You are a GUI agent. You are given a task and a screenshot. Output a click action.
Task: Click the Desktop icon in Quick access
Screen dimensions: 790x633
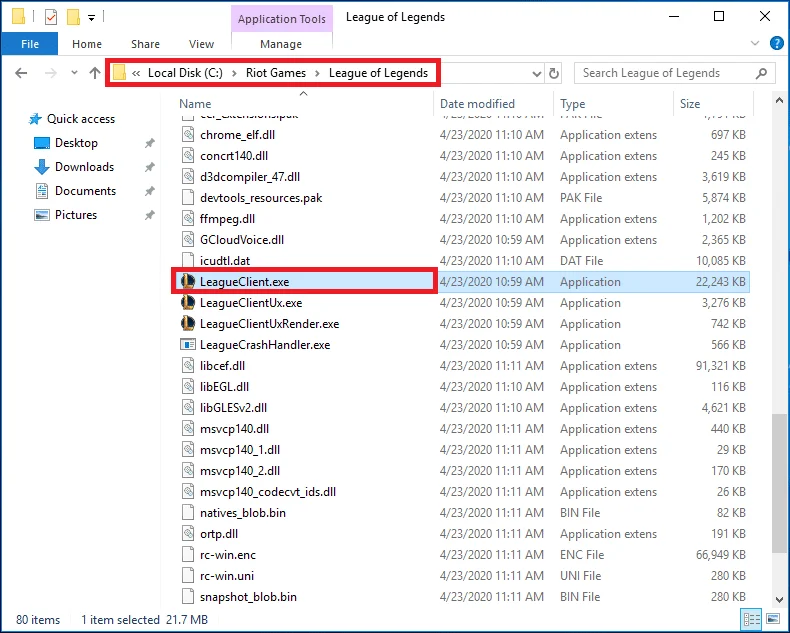42,143
